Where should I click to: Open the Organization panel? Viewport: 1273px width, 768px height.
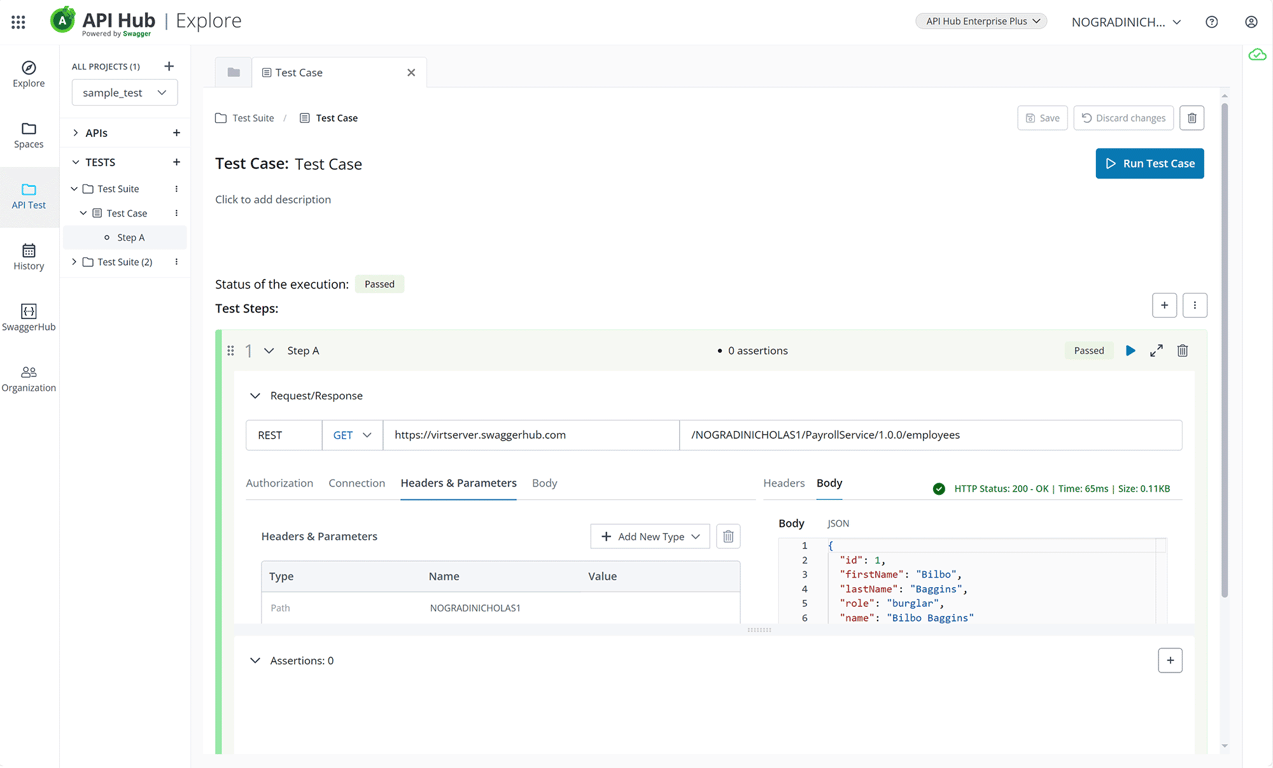(x=29, y=380)
